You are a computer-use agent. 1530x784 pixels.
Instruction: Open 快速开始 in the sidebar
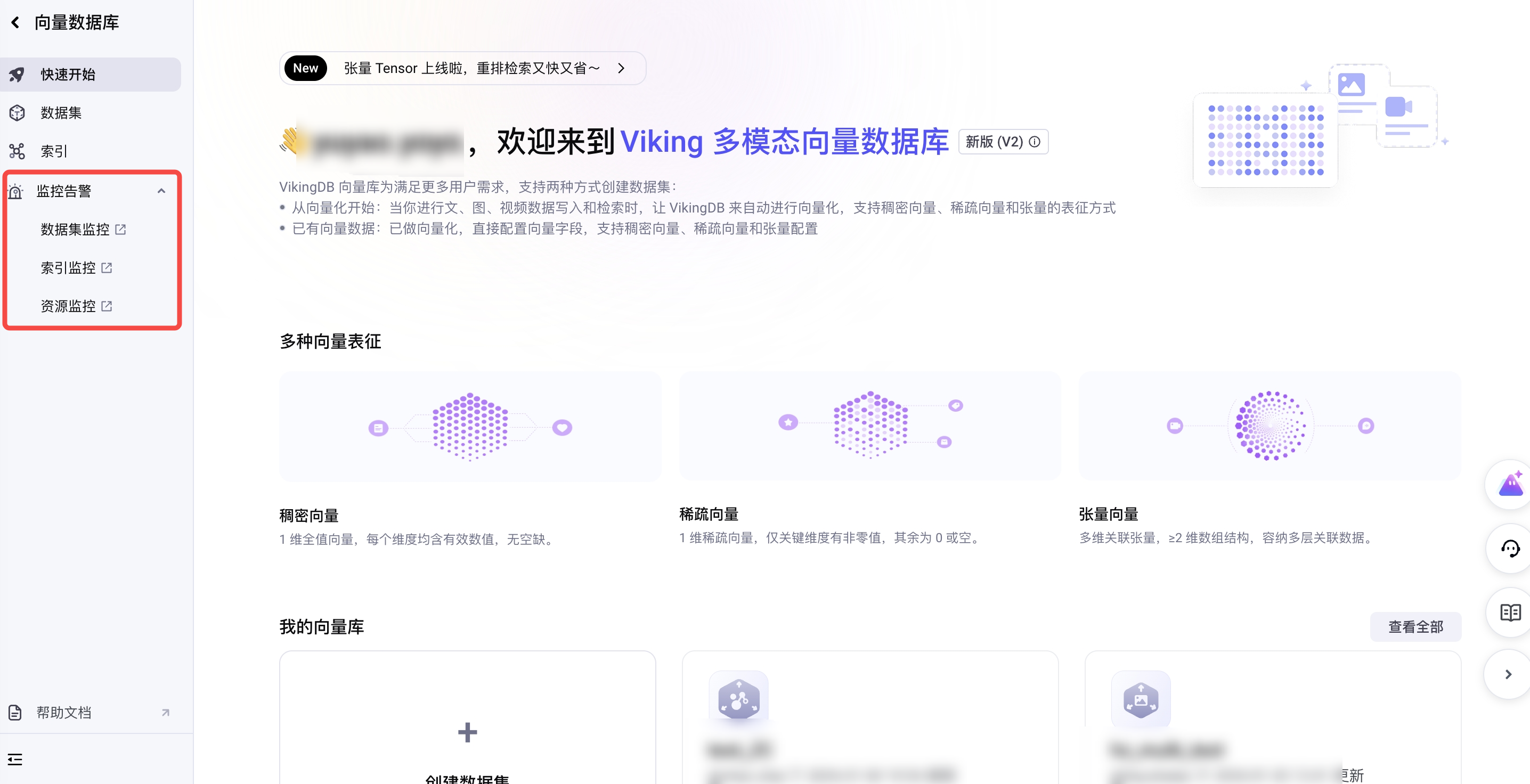[90, 74]
